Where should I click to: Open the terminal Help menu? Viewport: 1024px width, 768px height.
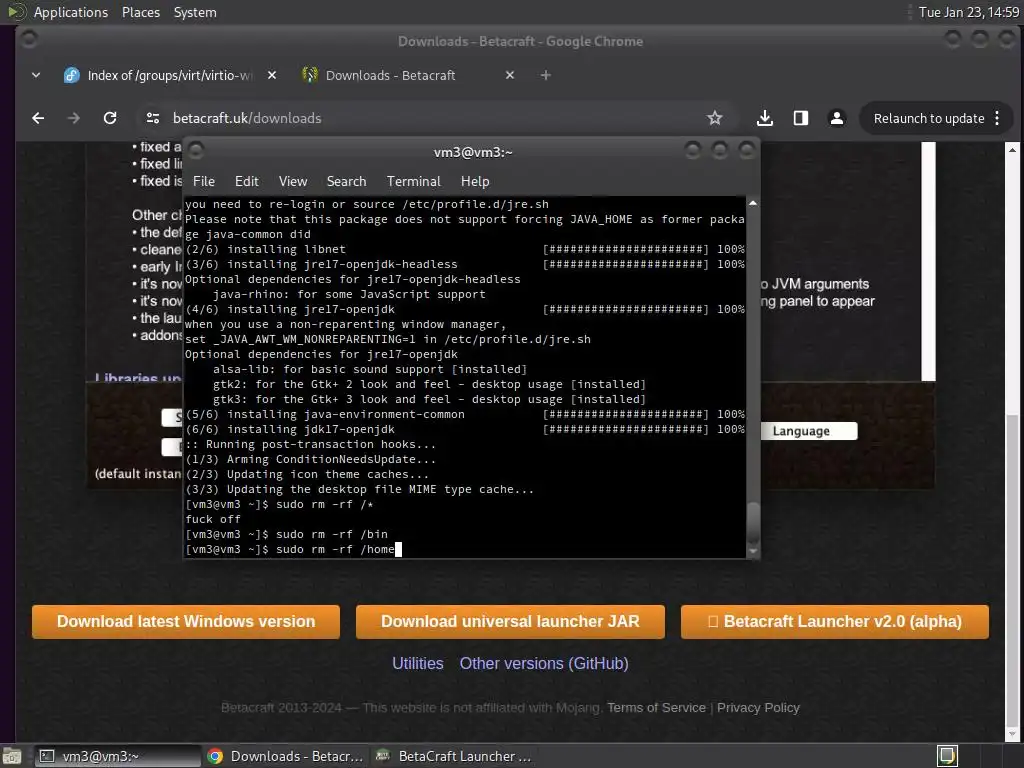[475, 182]
